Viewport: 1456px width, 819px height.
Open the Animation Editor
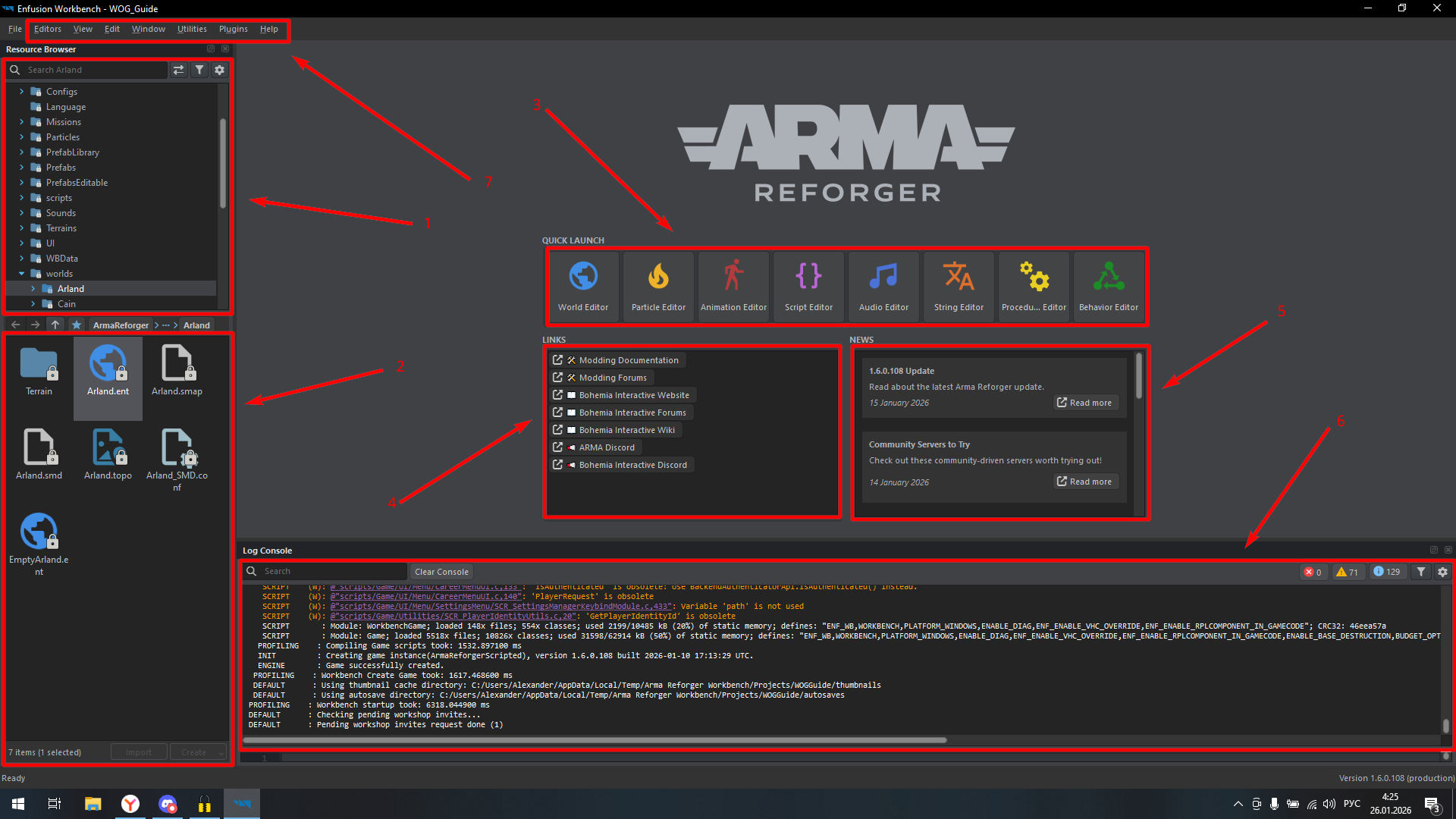733,287
